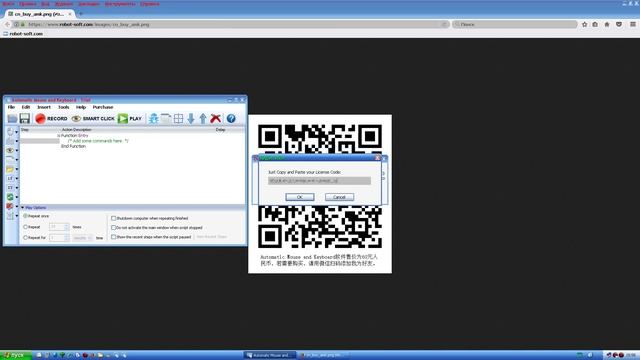640x360 pixels.
Task: Select the red sidebar icon
Action: tap(10, 206)
